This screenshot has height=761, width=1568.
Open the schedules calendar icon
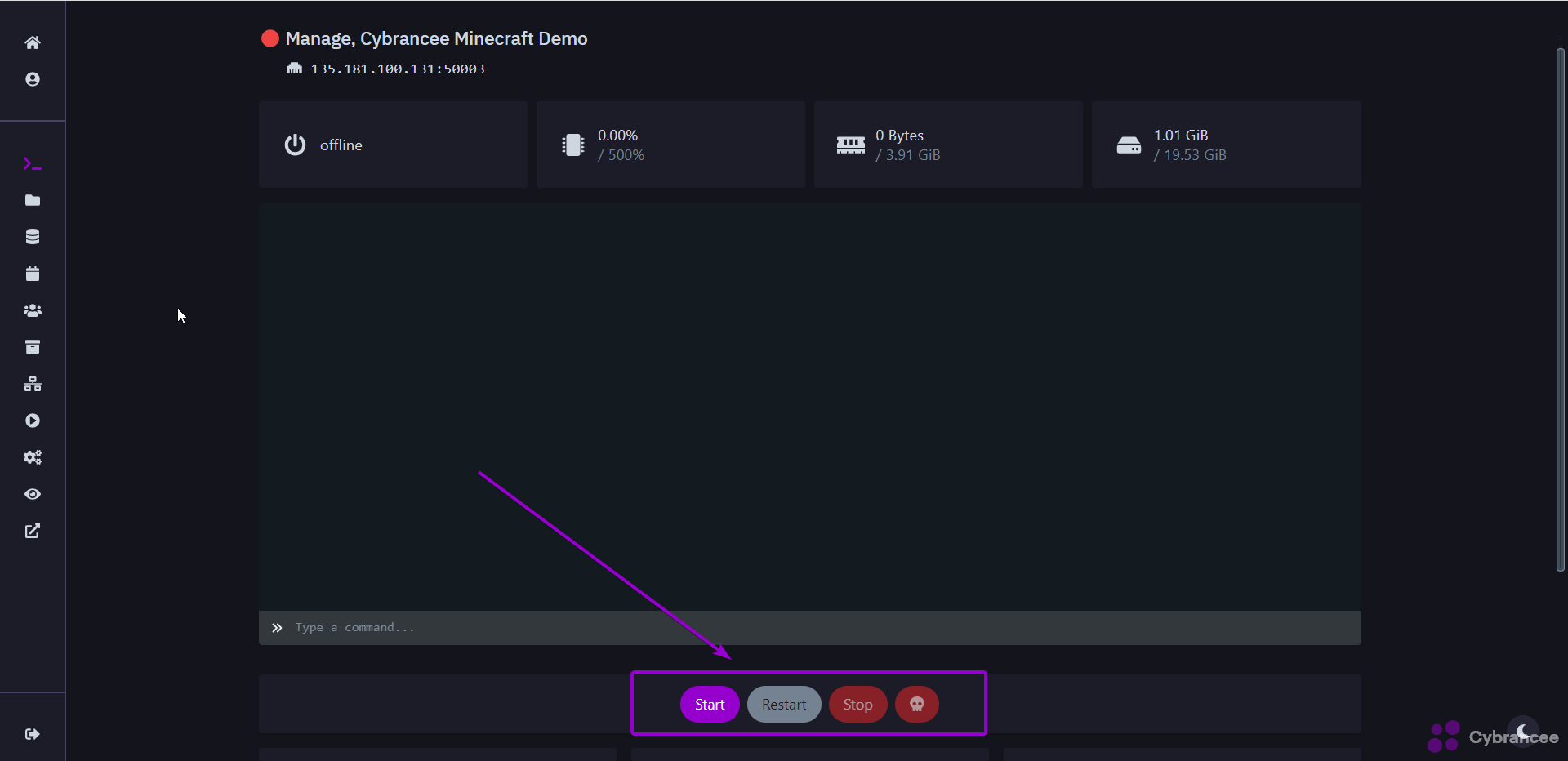(33, 274)
